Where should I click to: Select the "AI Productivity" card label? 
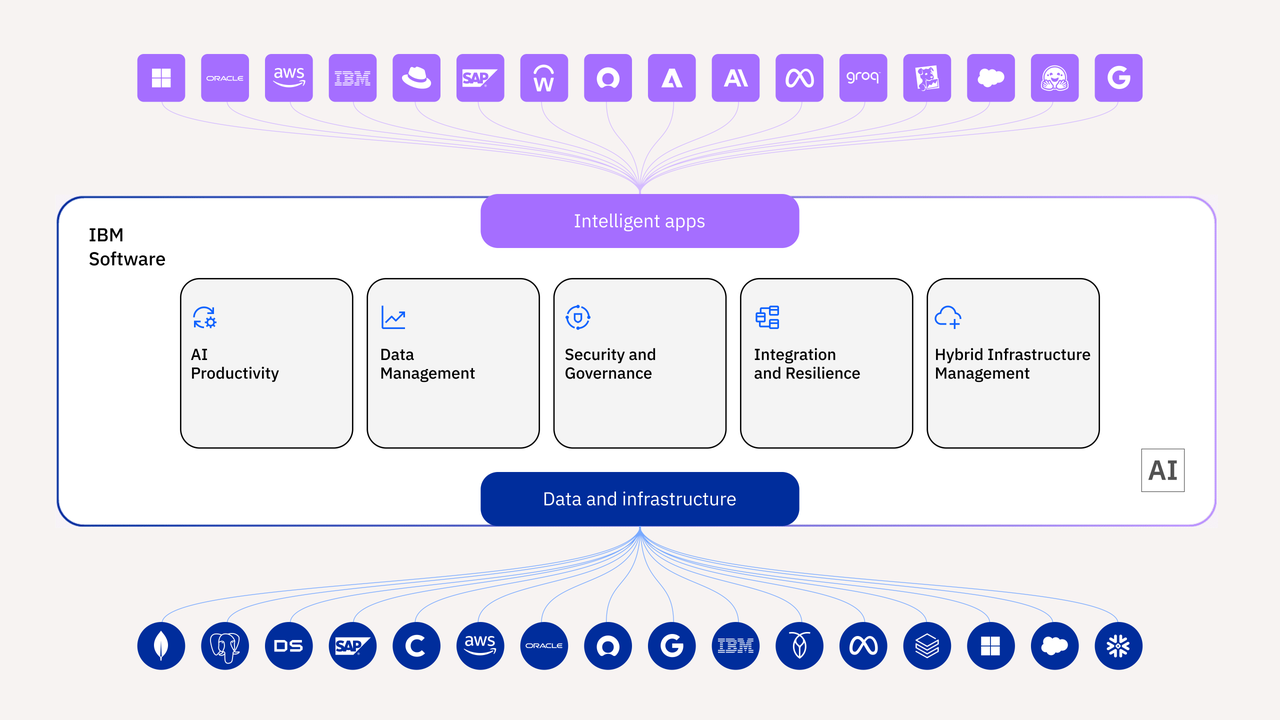point(235,364)
